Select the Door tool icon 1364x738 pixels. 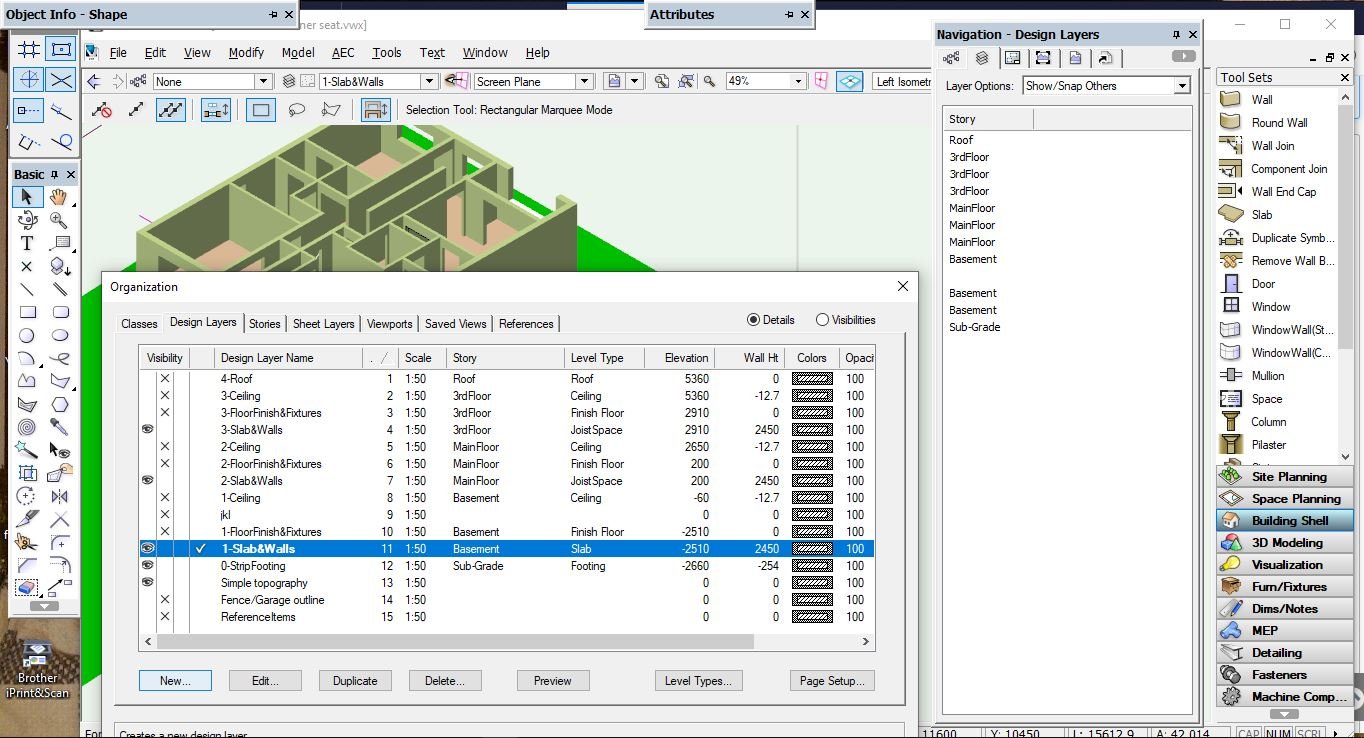click(x=1231, y=283)
